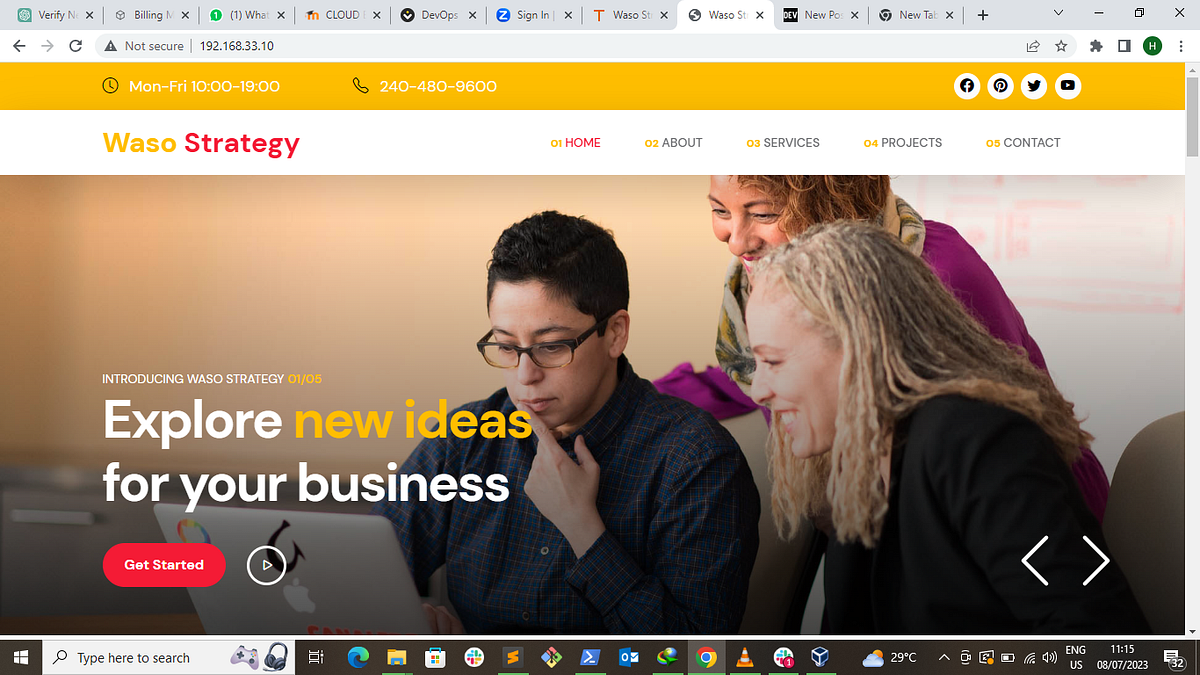Expand the Chrome tab search dropdown

tap(1059, 14)
